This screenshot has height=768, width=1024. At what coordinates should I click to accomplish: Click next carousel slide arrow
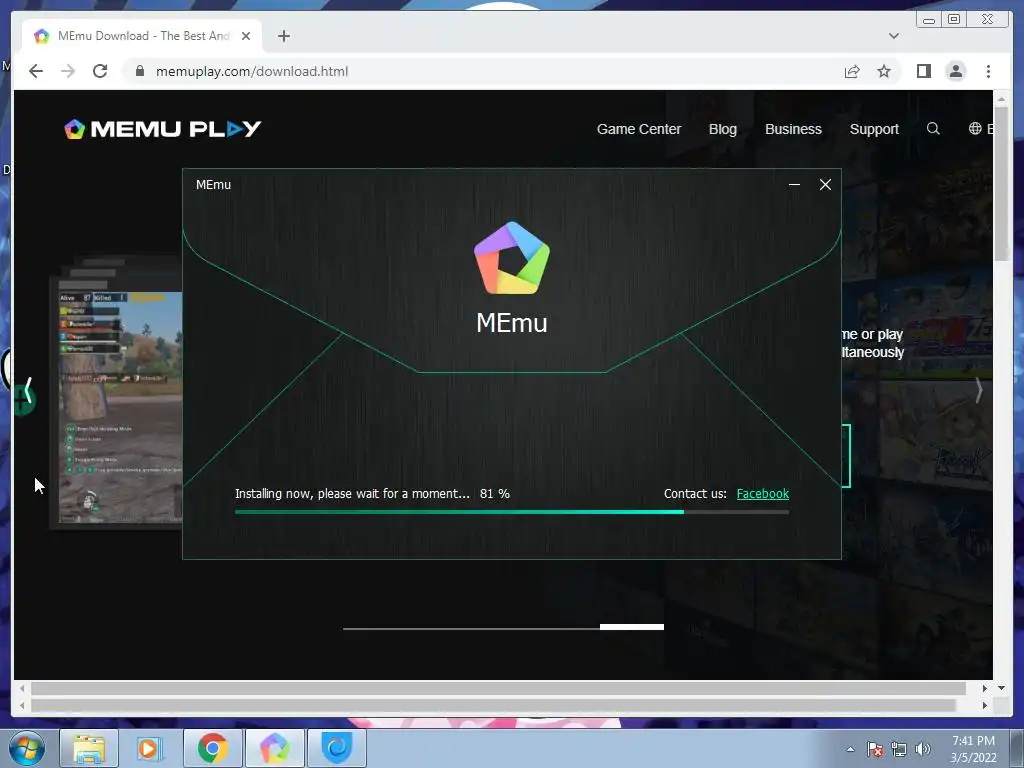coord(978,391)
